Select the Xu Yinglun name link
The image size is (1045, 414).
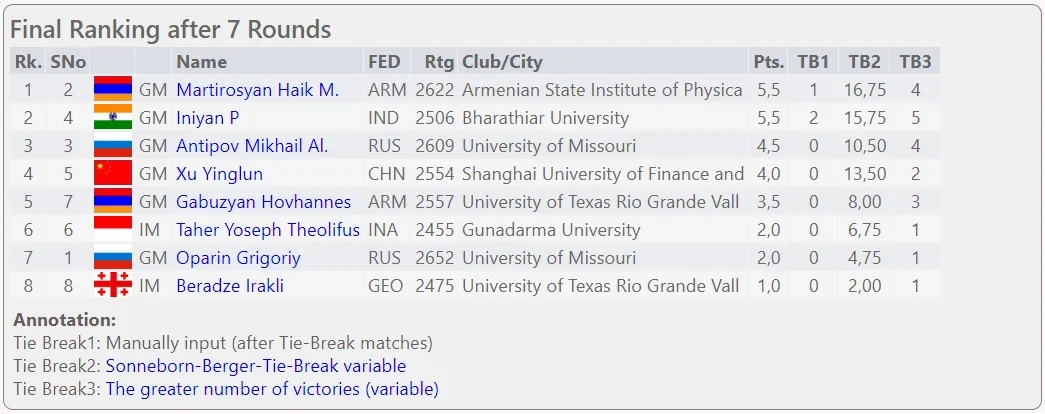pyautogui.click(x=219, y=174)
